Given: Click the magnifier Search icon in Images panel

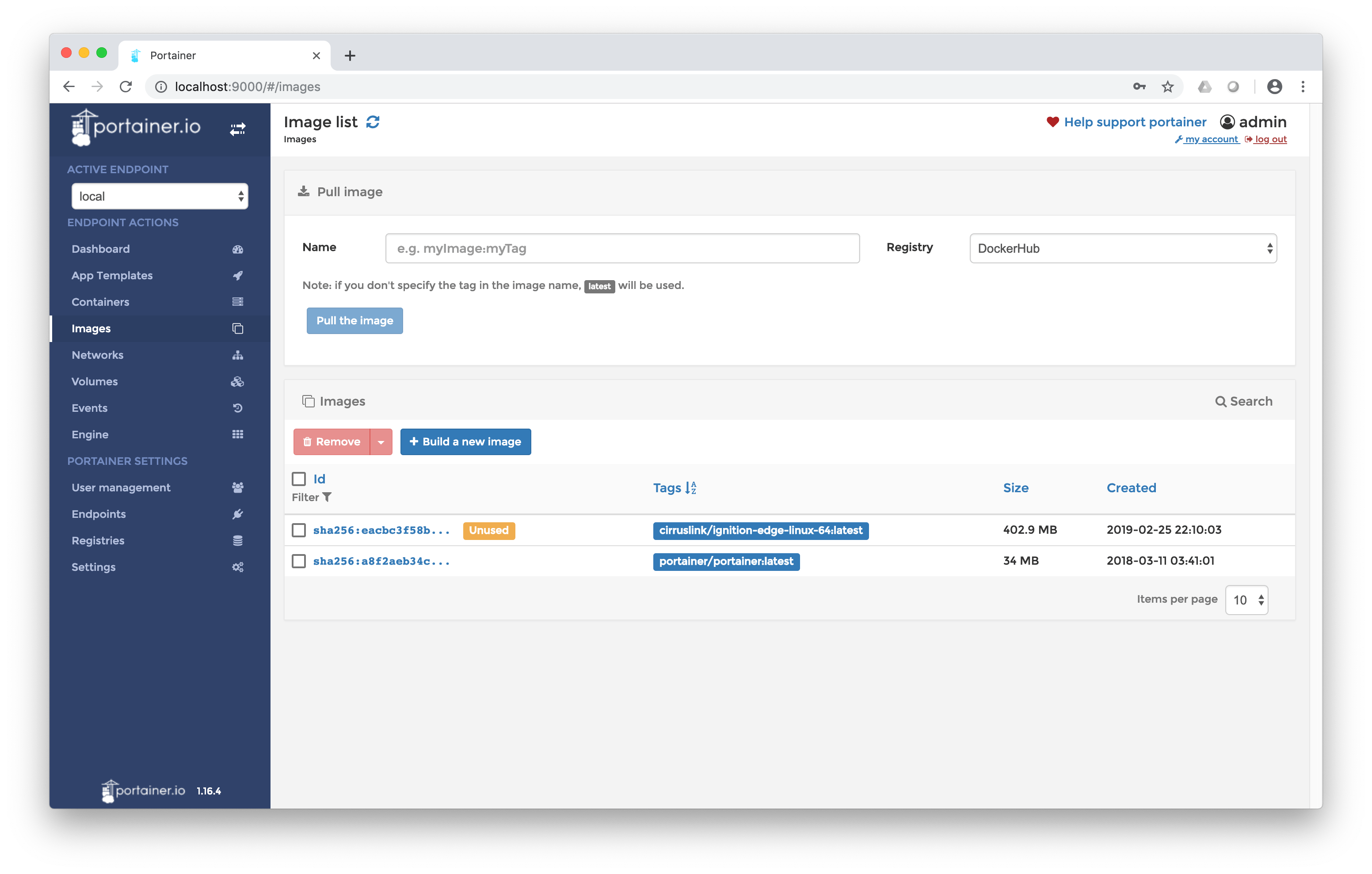Looking at the screenshot, I should [1220, 402].
